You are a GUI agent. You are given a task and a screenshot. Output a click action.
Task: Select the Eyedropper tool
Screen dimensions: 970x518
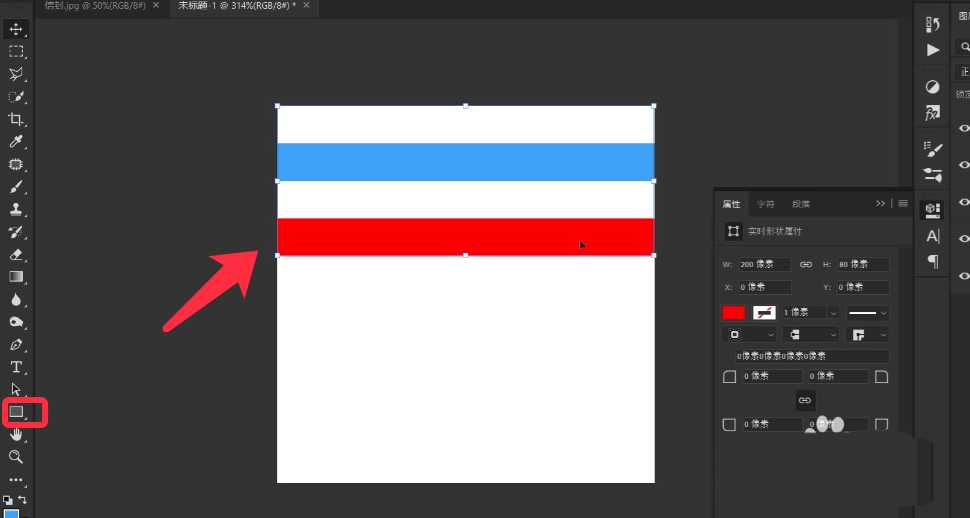[16, 142]
